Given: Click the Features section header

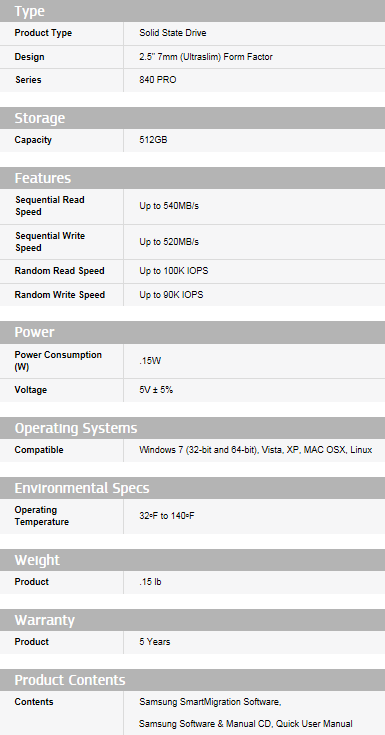Looking at the screenshot, I should (192, 178).
